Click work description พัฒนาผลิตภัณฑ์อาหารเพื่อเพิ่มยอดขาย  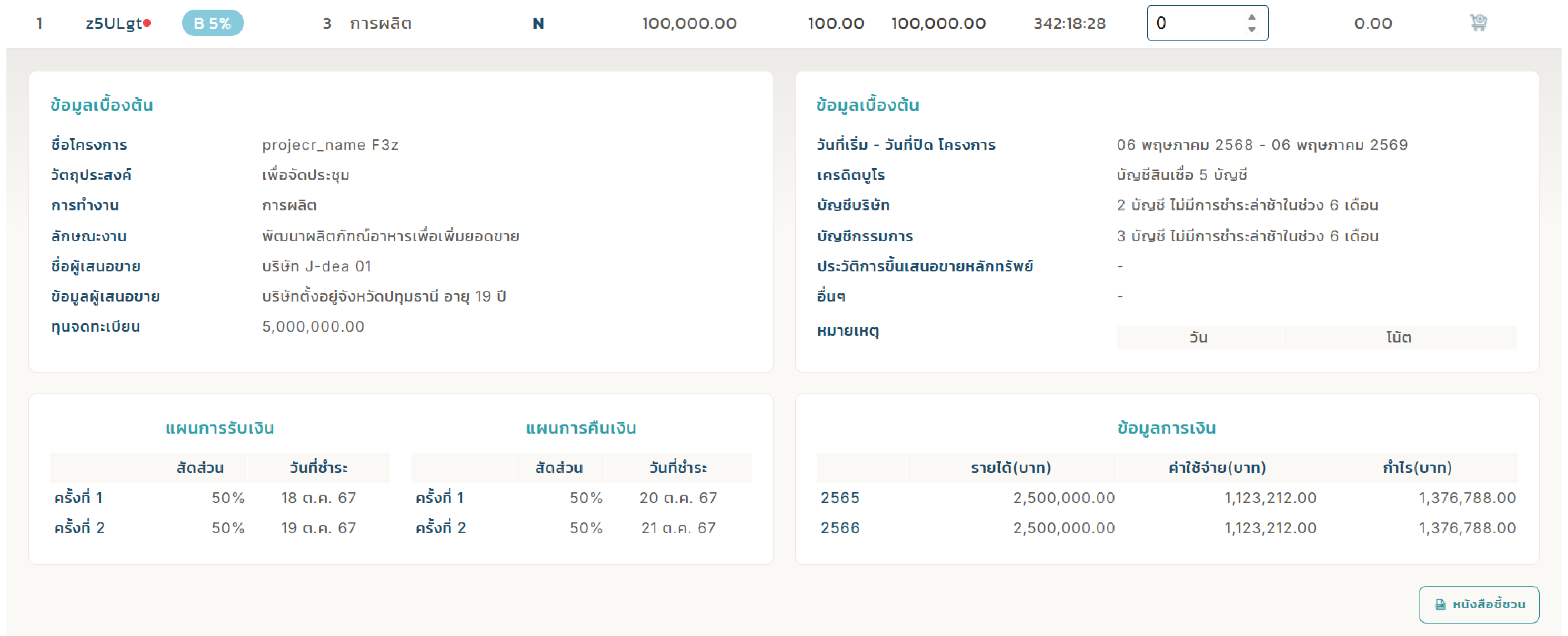point(390,236)
